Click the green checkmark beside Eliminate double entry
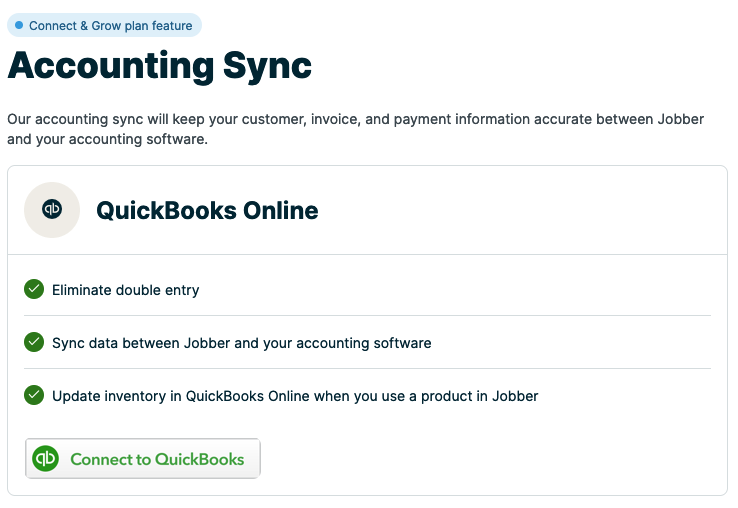Viewport: 738px width, 508px height. (x=34, y=289)
